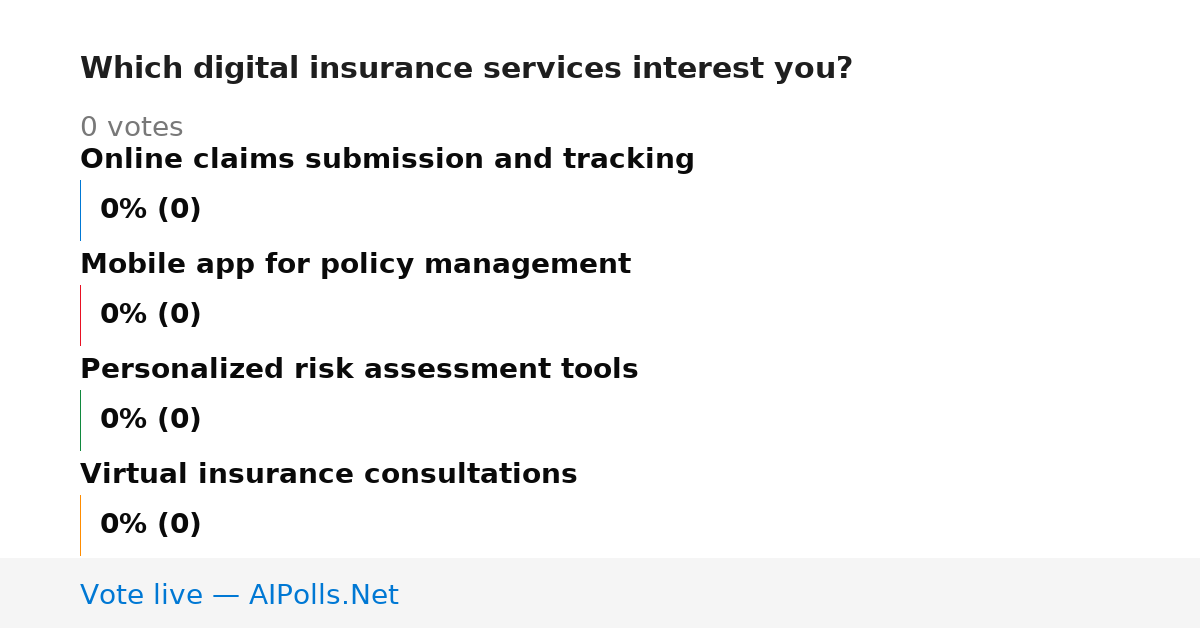Click the blue bar for online claims

pyautogui.click(x=80, y=210)
